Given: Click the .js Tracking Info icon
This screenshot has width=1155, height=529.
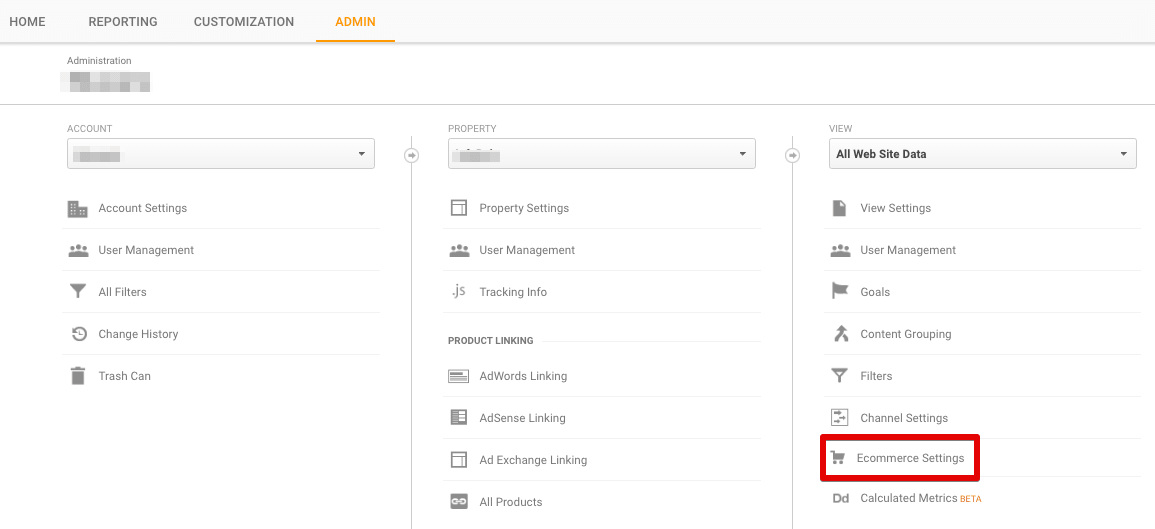Looking at the screenshot, I should pyautogui.click(x=458, y=292).
